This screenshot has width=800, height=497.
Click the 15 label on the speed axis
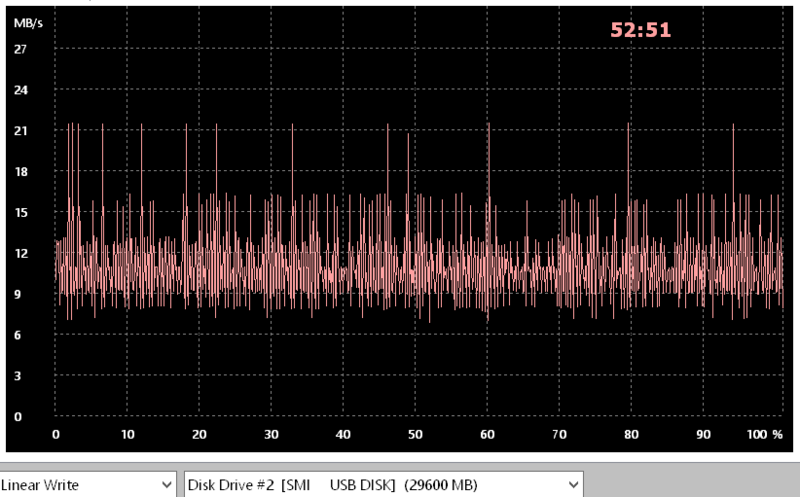click(20, 212)
